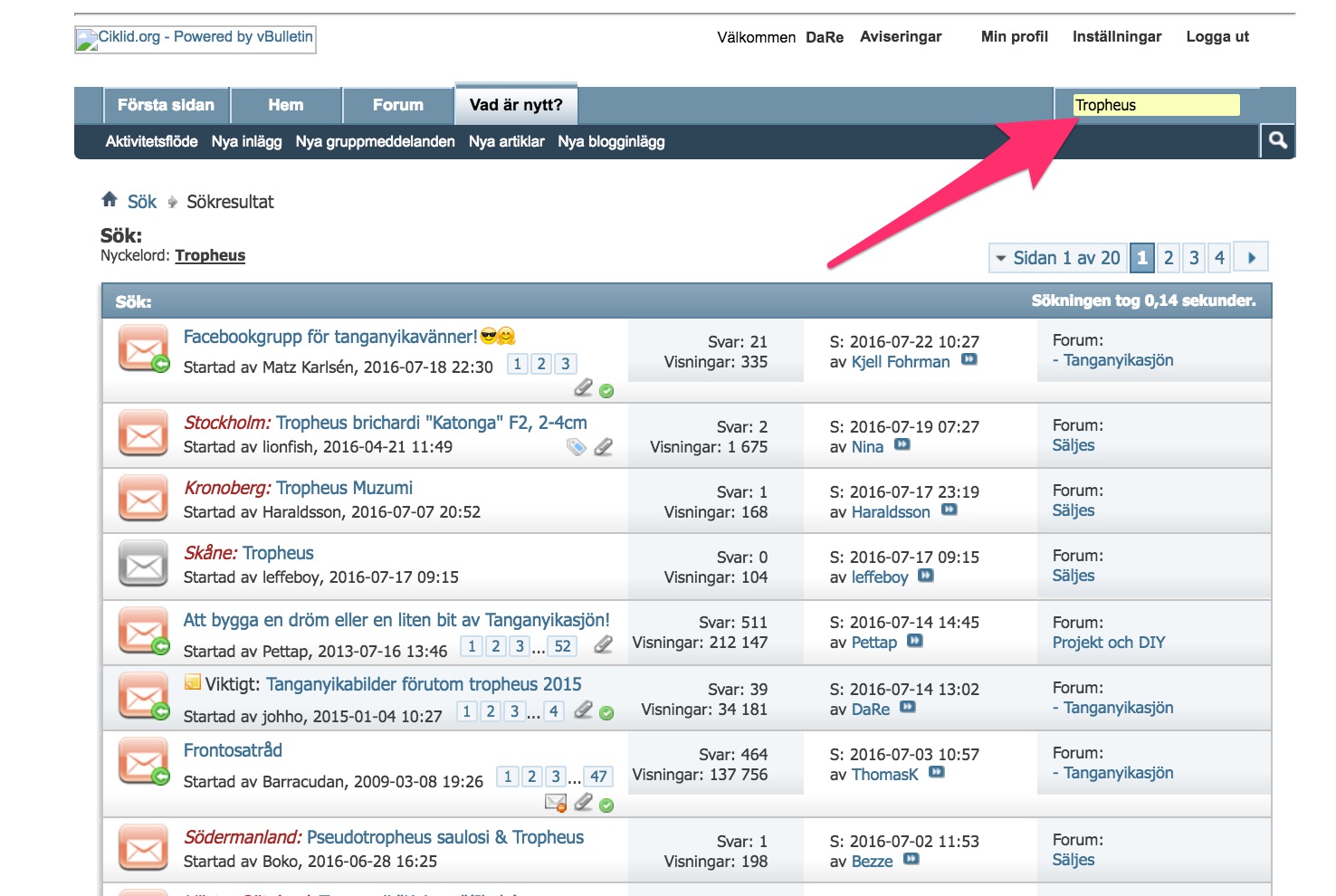Open Pseudotropheus saulosi & Tropheus thread
The width and height of the screenshot is (1336, 896).
(445, 837)
